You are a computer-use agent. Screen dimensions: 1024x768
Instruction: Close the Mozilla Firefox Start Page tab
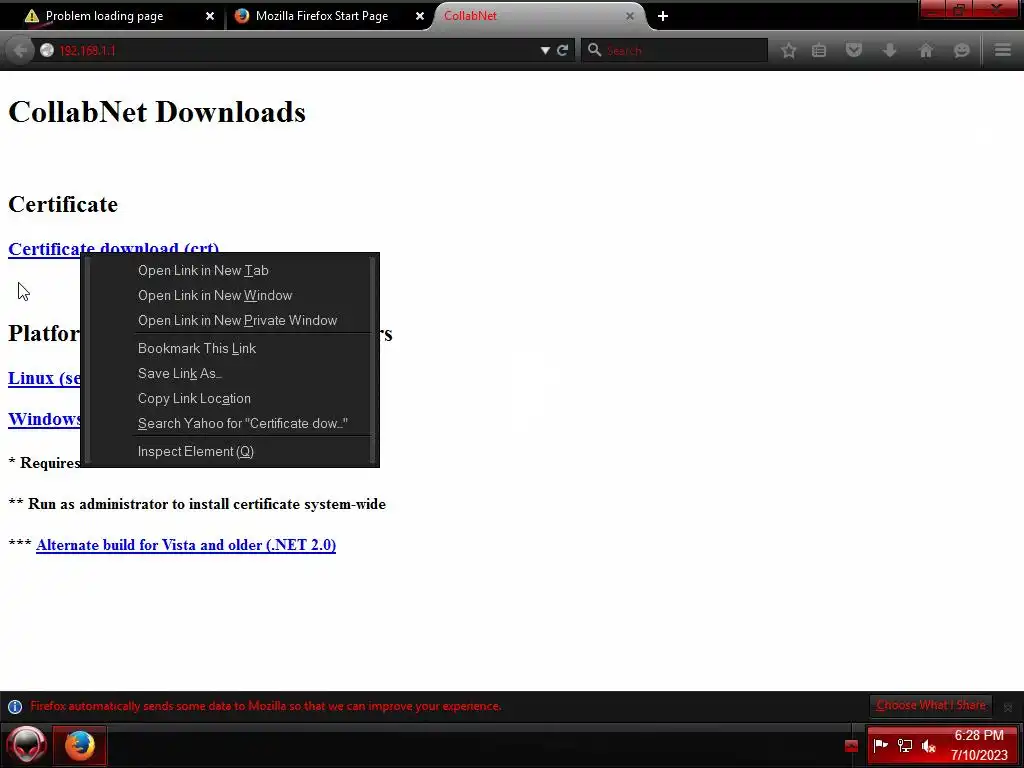[x=420, y=16]
